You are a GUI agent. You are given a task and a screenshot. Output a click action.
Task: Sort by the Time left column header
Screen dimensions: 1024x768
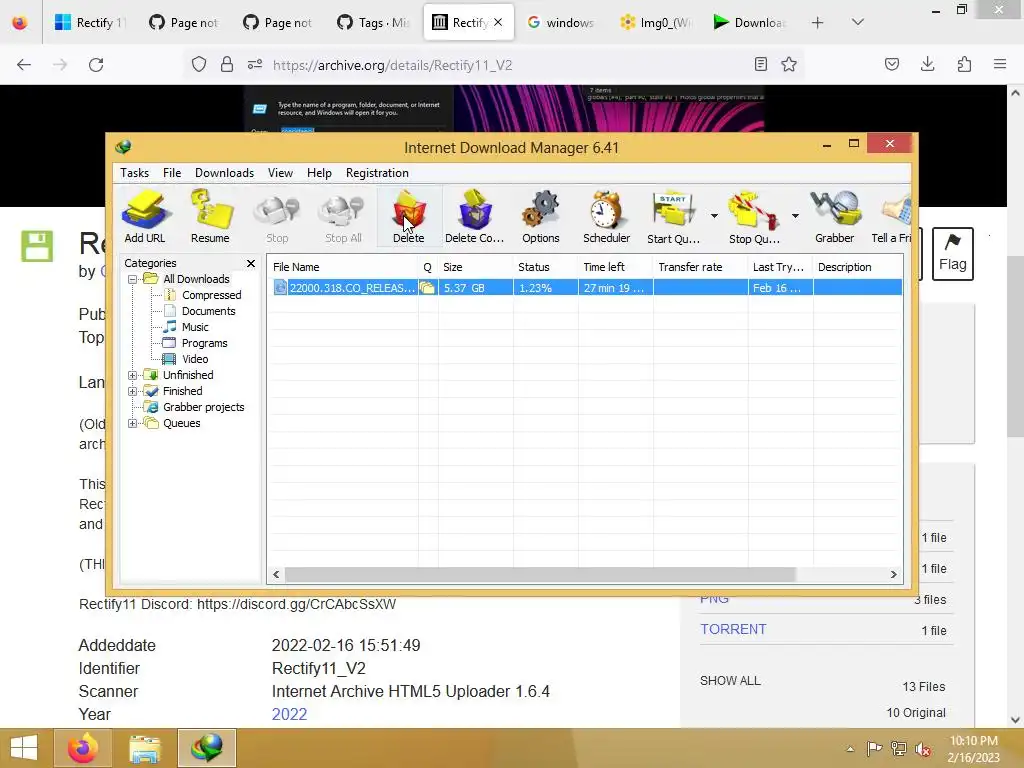615,267
